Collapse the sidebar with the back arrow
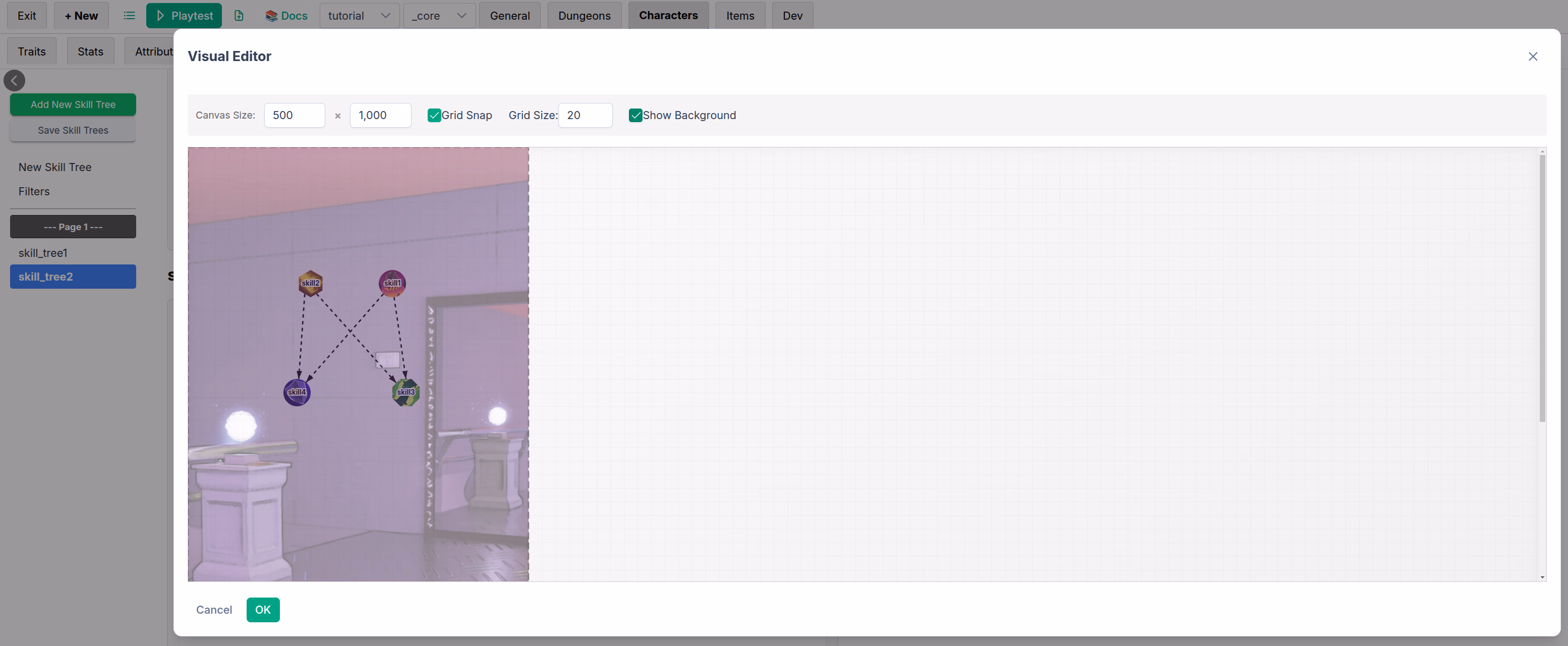 click(15, 80)
